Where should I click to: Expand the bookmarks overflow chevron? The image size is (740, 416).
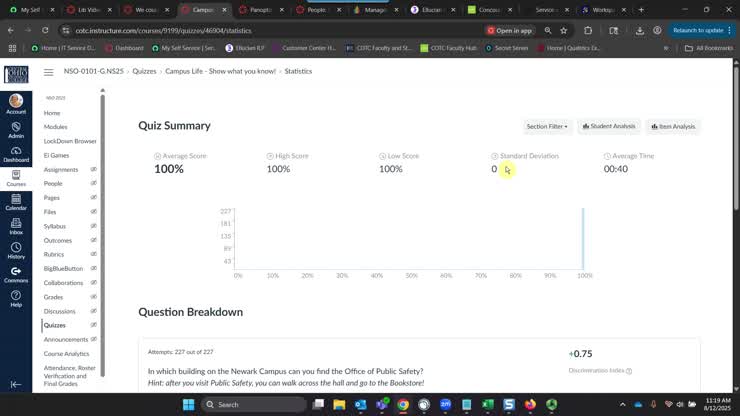click(x=666, y=48)
